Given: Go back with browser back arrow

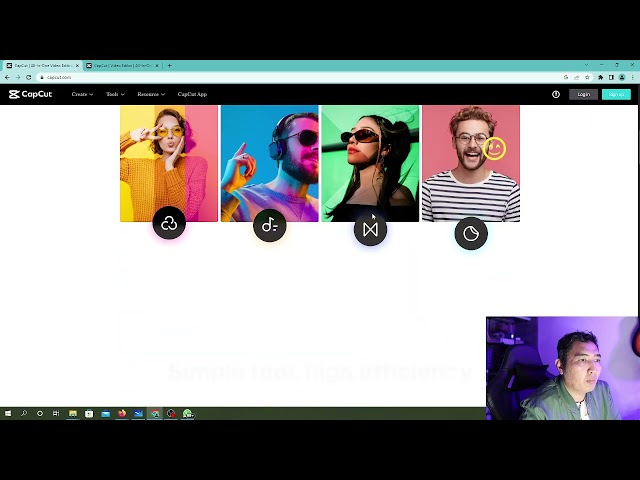Looking at the screenshot, I should click(x=7, y=77).
